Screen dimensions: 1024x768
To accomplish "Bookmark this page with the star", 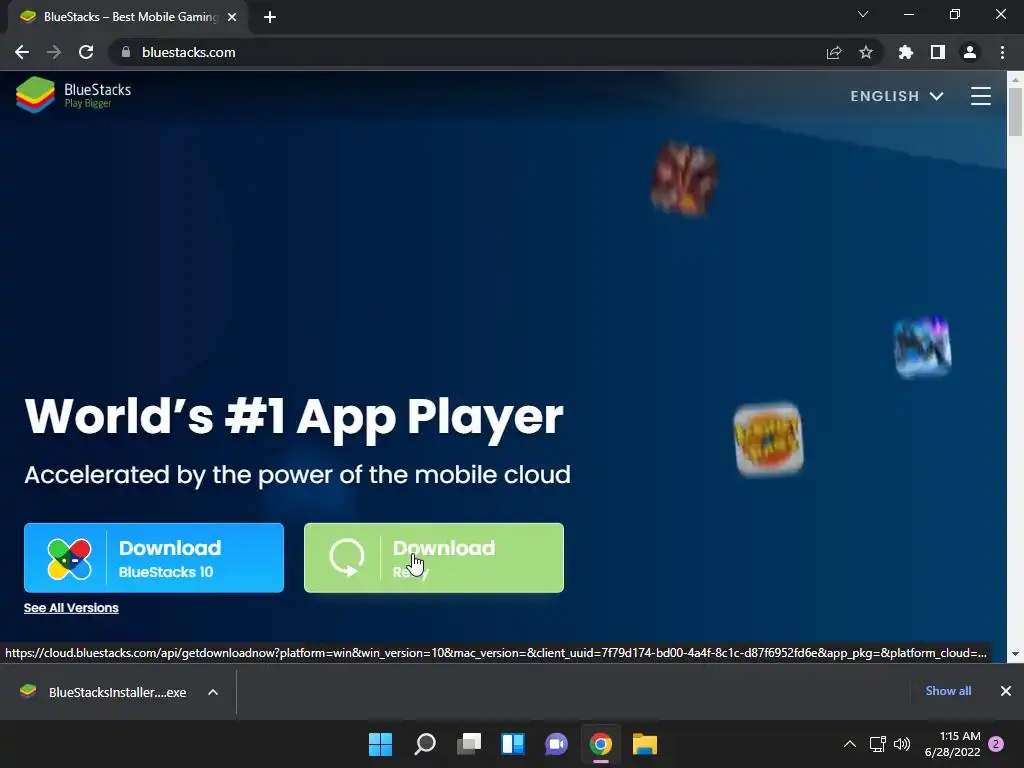I will point(866,52).
